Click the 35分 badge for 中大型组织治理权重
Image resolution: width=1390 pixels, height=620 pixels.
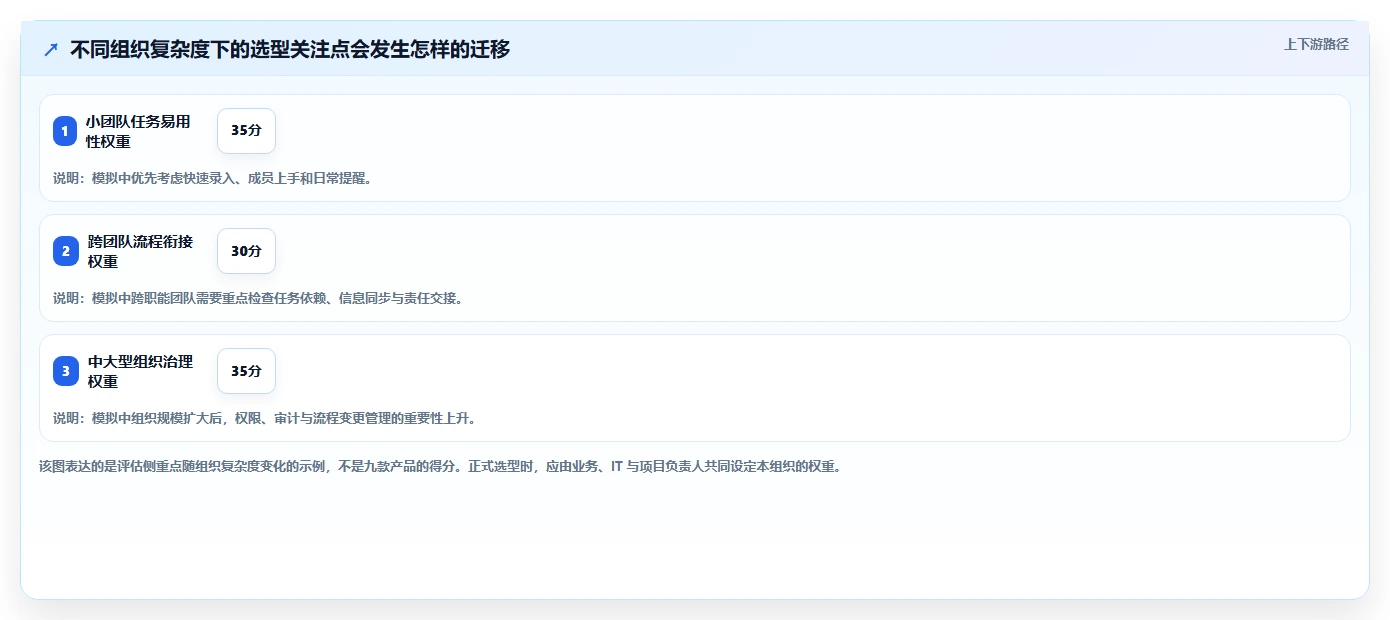(246, 371)
